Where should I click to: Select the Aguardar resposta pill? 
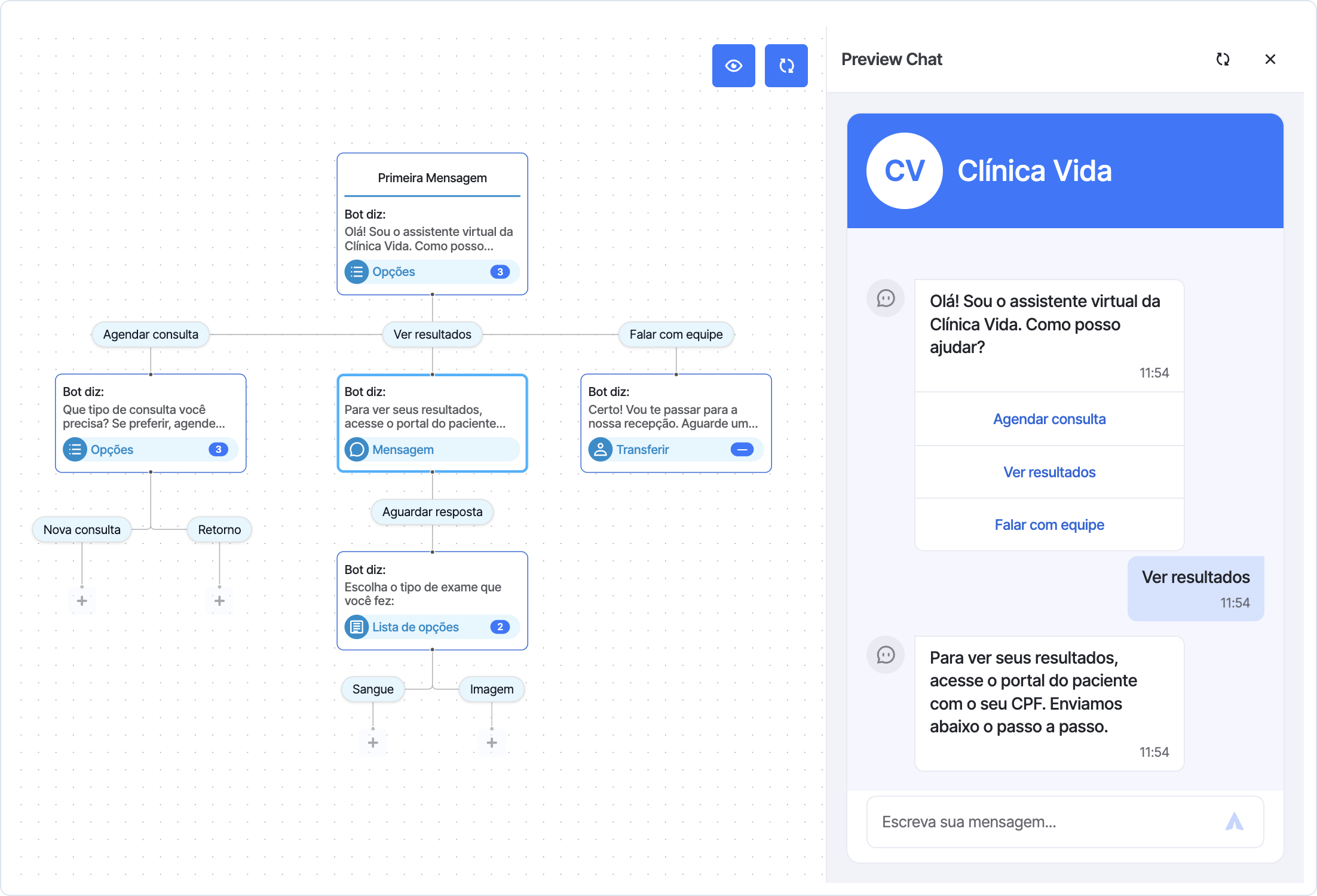tap(433, 512)
